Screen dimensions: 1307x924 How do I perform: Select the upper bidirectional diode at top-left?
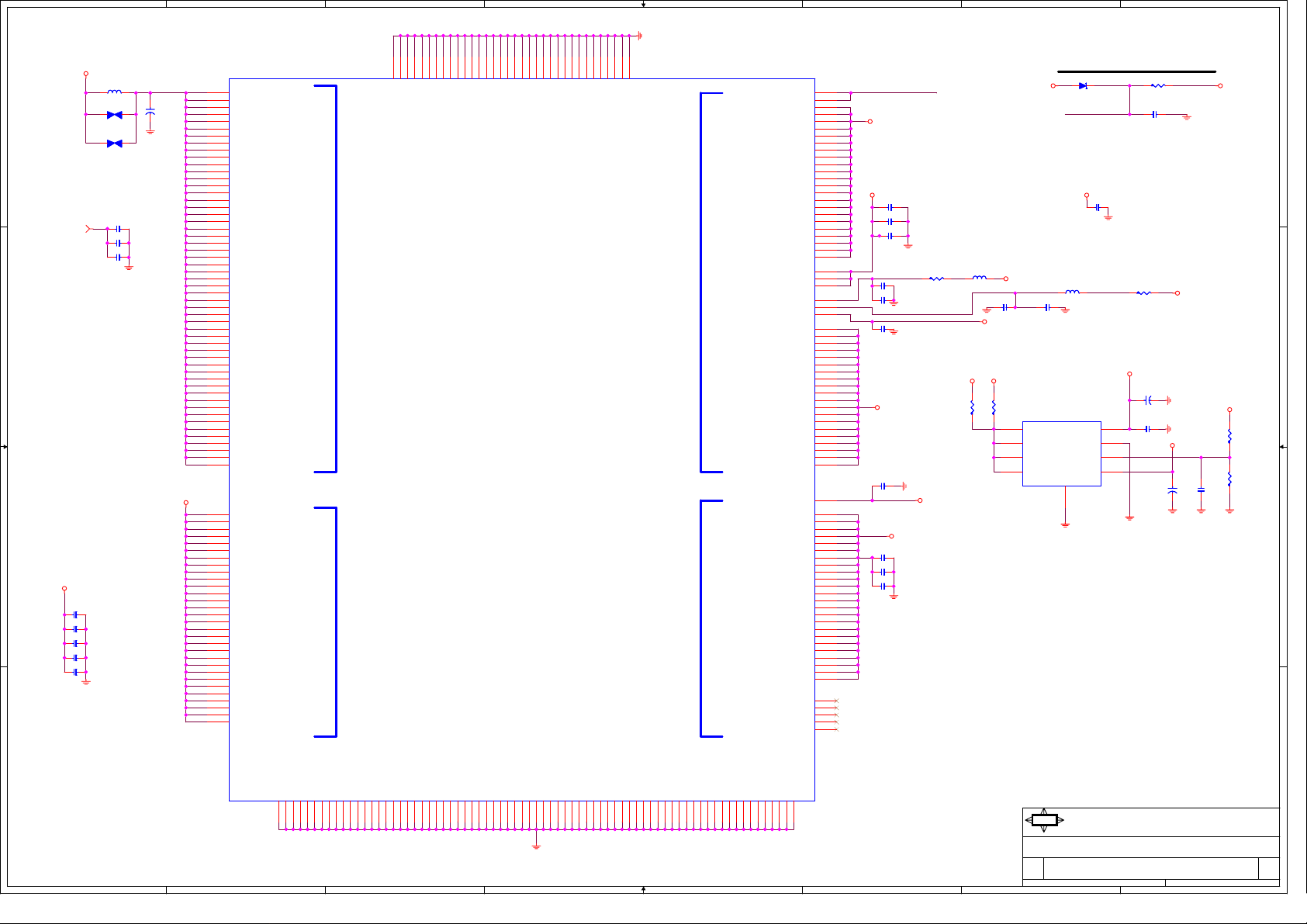(114, 115)
